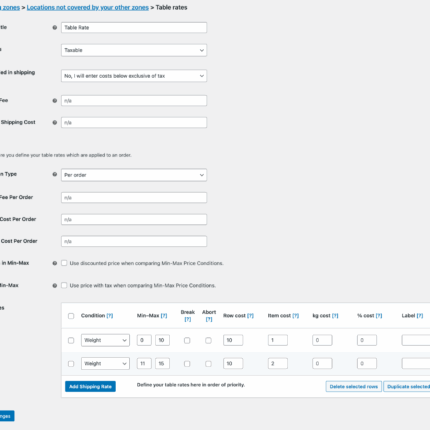Enable use price with tax for Min-Max
The width and height of the screenshot is (430, 430).
click(64, 285)
